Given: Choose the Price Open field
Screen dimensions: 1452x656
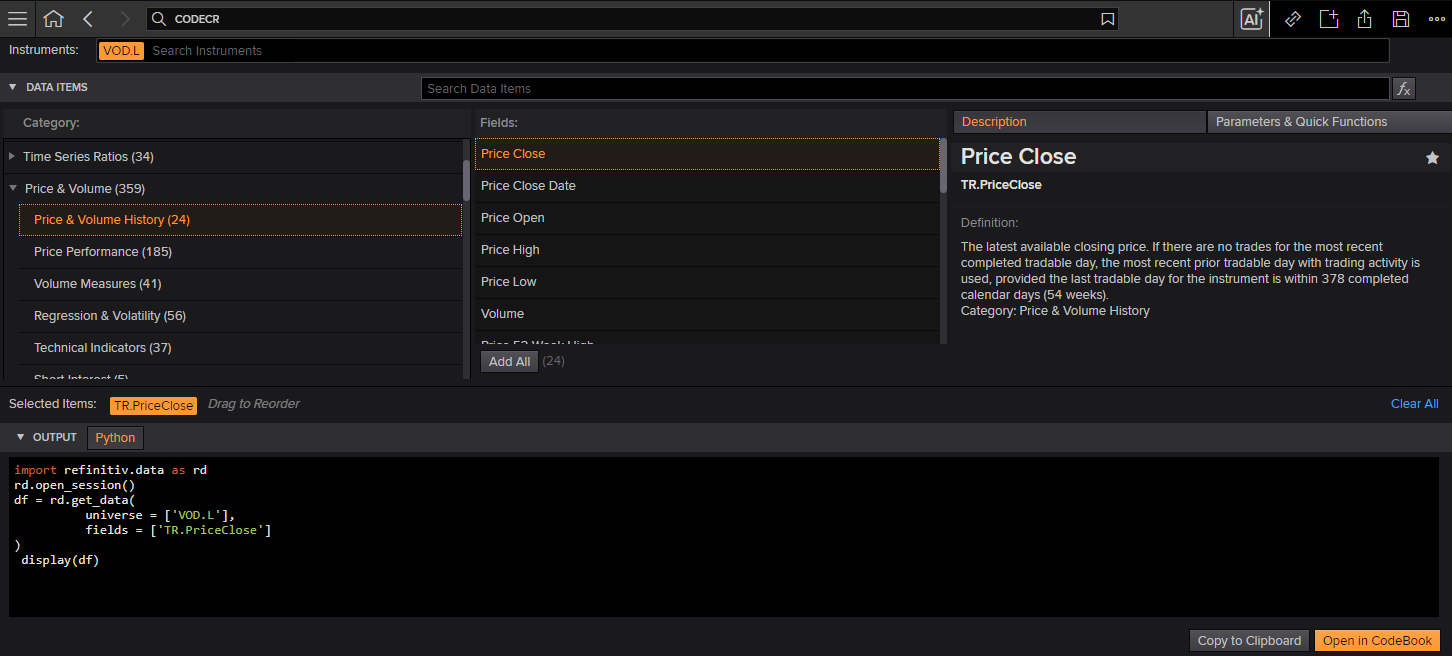Looking at the screenshot, I should tap(707, 218).
